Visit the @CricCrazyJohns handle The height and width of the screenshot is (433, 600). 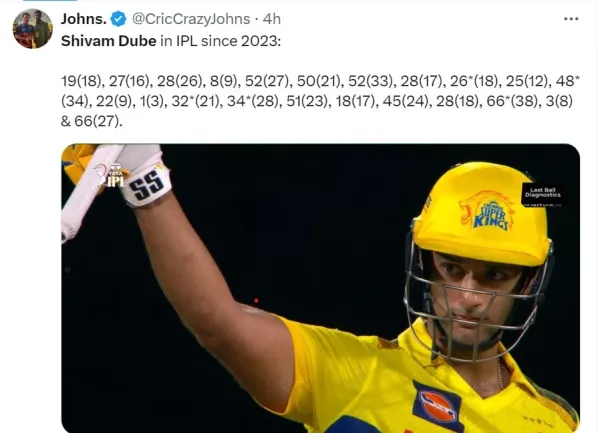[x=196, y=19]
